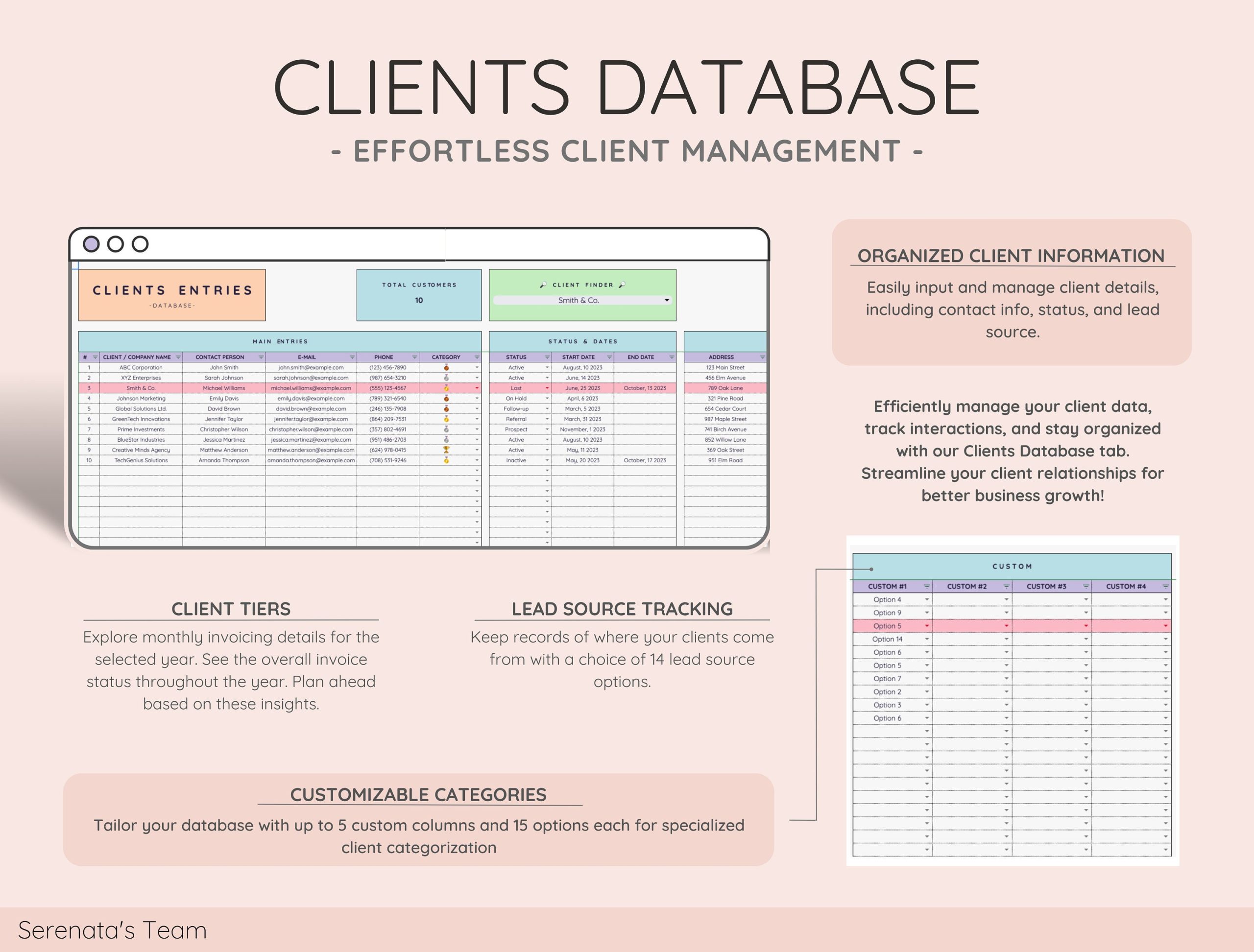Click the end date 'October, 17 2023'
The width and height of the screenshot is (1254, 952).
[x=645, y=460]
